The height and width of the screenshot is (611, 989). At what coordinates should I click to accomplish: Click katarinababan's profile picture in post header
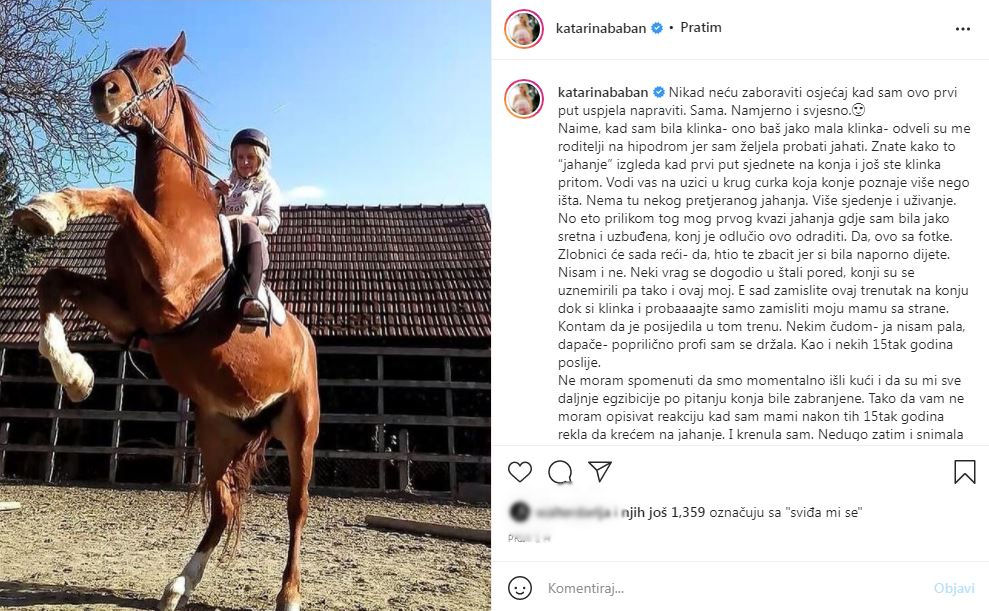pos(524,29)
